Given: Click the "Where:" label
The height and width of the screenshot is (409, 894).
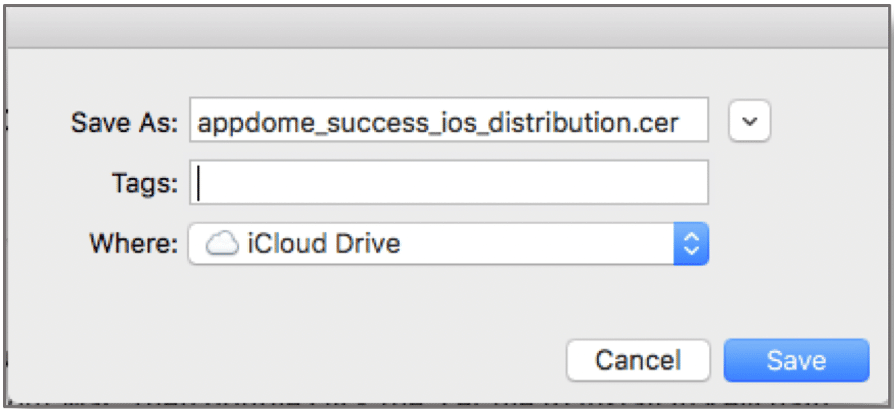Looking at the screenshot, I should click(x=136, y=243).
